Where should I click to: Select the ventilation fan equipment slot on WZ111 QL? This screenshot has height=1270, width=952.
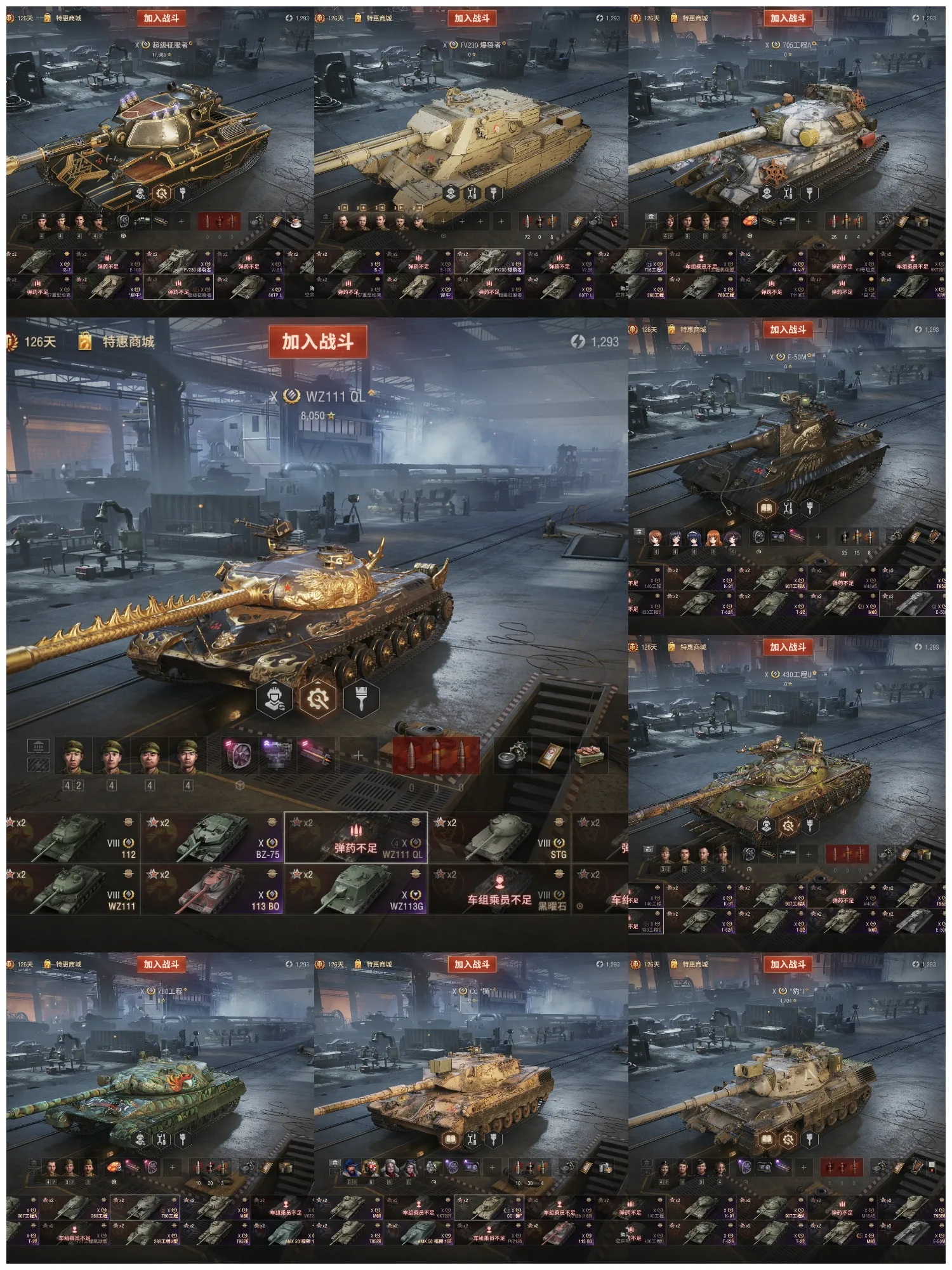click(240, 755)
